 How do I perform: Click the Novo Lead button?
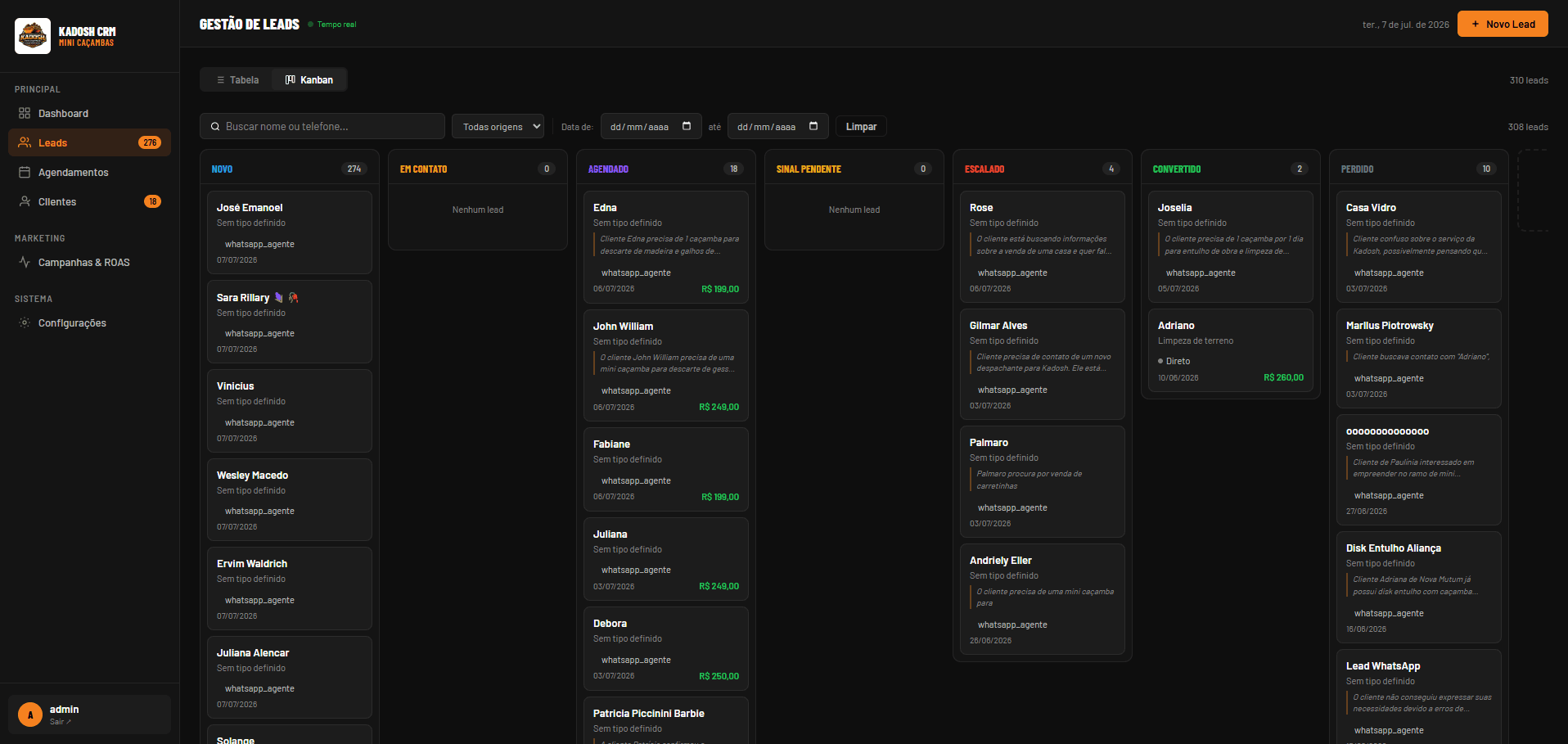coord(1503,24)
